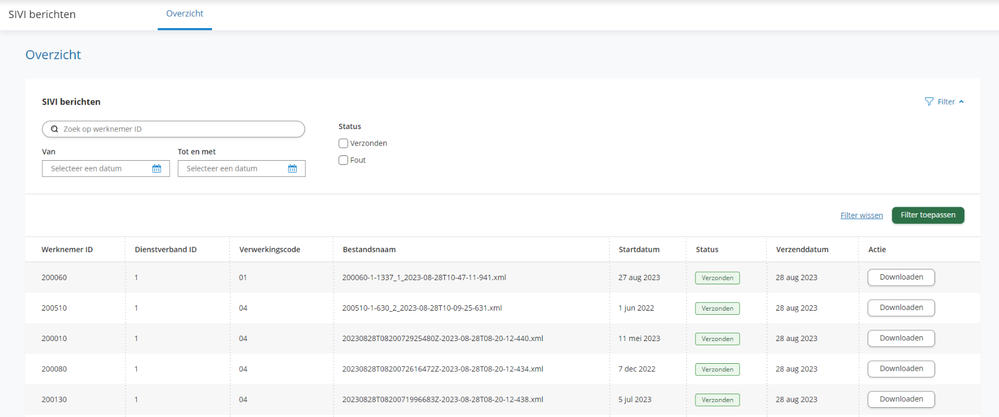
Task: Check the Fout status checkbox
Action: (x=343, y=160)
